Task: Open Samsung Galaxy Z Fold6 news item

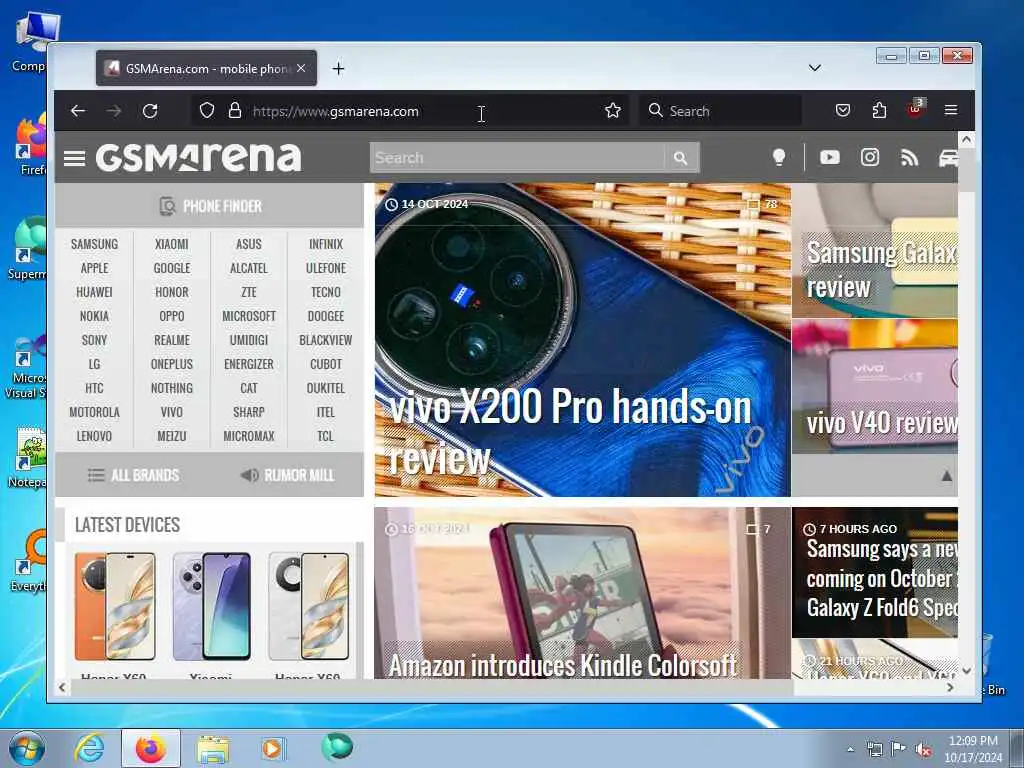Action: (x=875, y=573)
